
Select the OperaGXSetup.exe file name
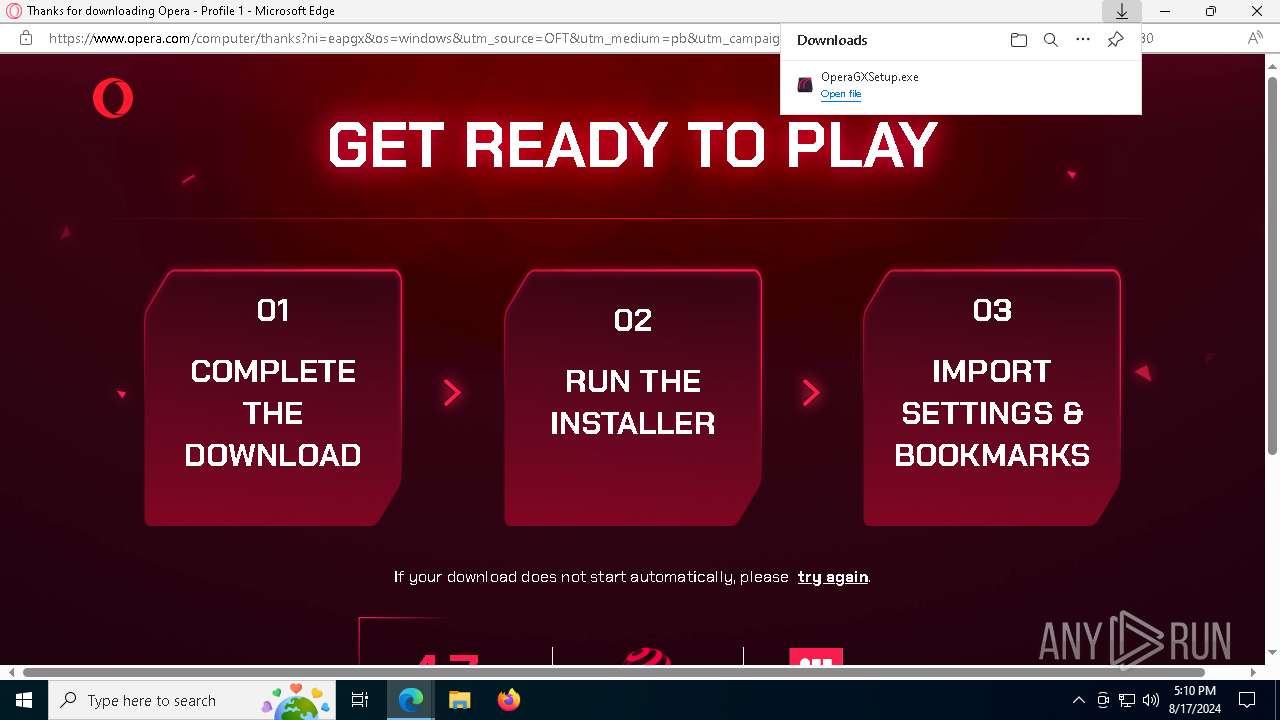coord(869,77)
